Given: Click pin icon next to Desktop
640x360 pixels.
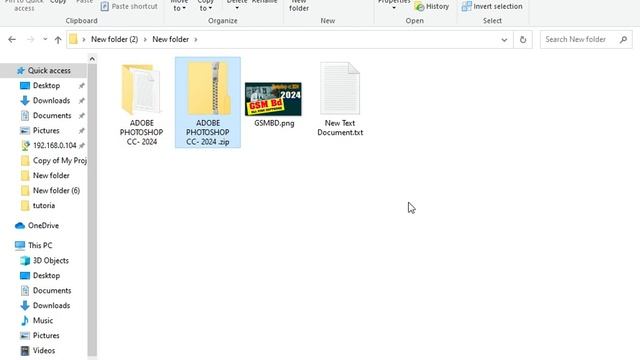Looking at the screenshot, I should click(x=82, y=86).
